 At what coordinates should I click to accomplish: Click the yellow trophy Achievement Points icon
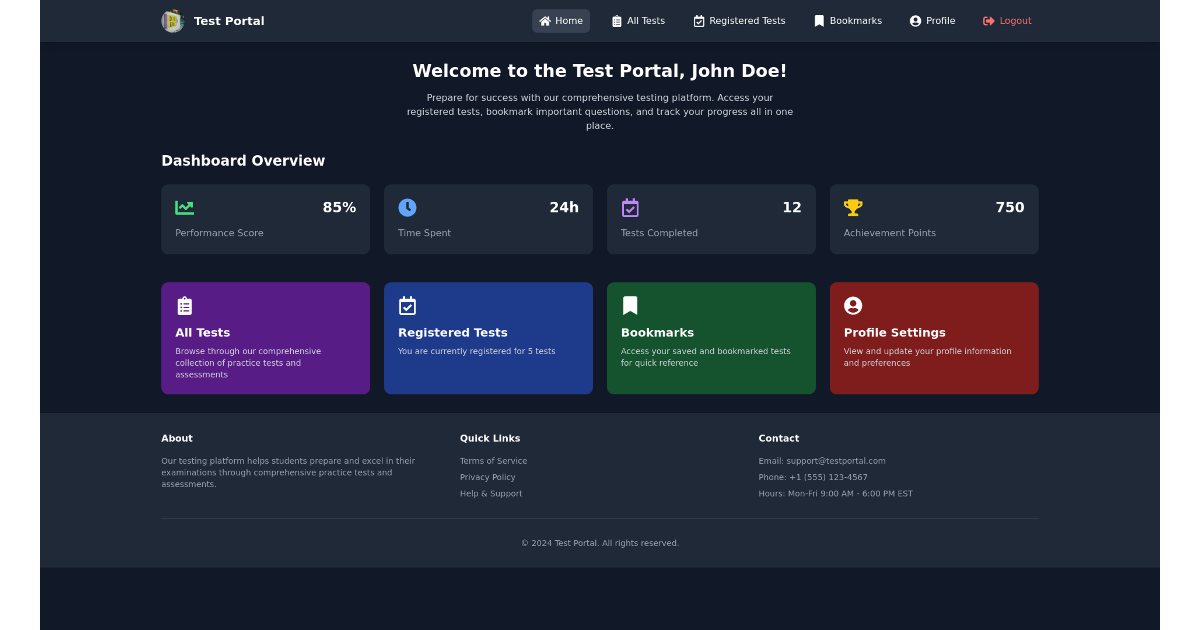coord(853,207)
